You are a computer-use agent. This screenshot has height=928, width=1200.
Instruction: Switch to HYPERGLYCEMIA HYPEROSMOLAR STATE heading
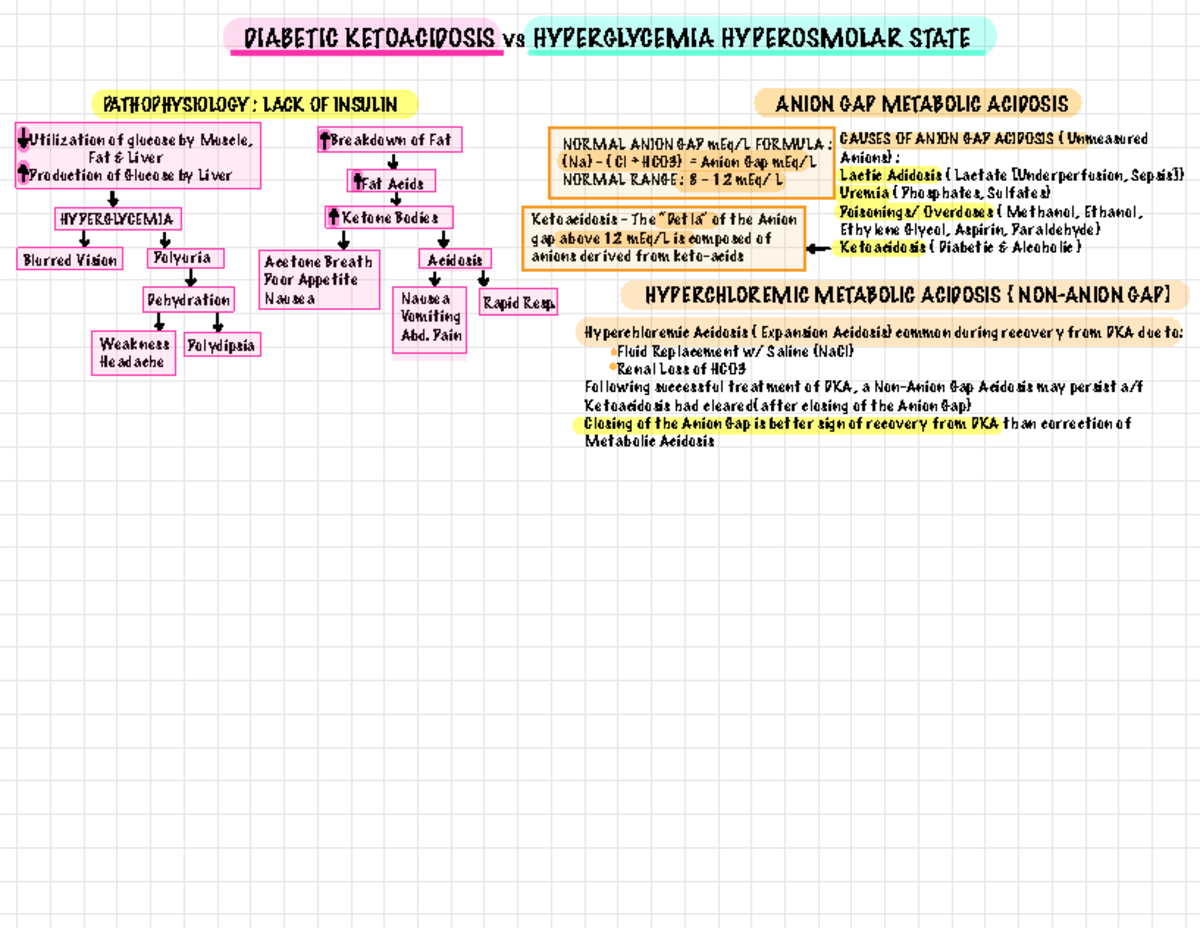click(749, 38)
